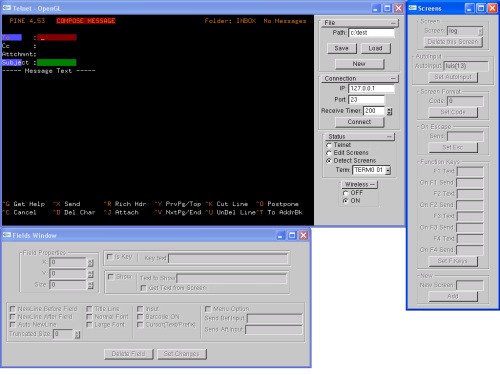Click the COMPOSE MESSAGE title in terminal
Image resolution: width=500 pixels, height=375 pixels.
pyautogui.click(x=86, y=21)
